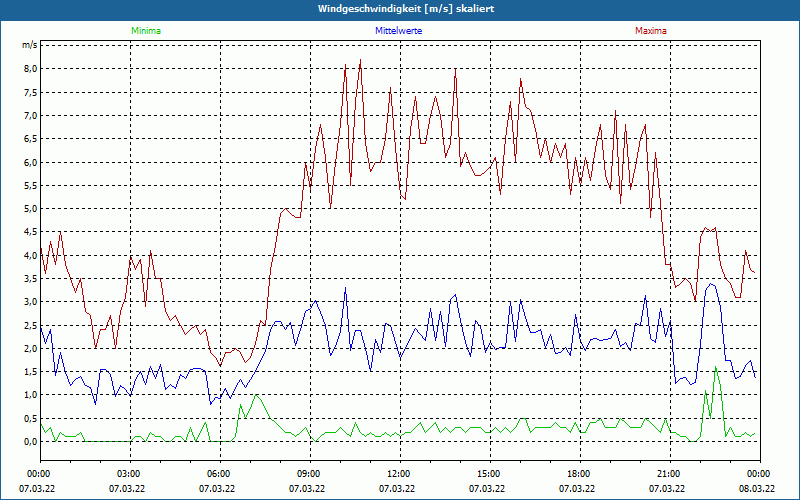Click the 09:00 time axis label
Image resolution: width=800 pixels, height=500 pixels.
(x=308, y=473)
